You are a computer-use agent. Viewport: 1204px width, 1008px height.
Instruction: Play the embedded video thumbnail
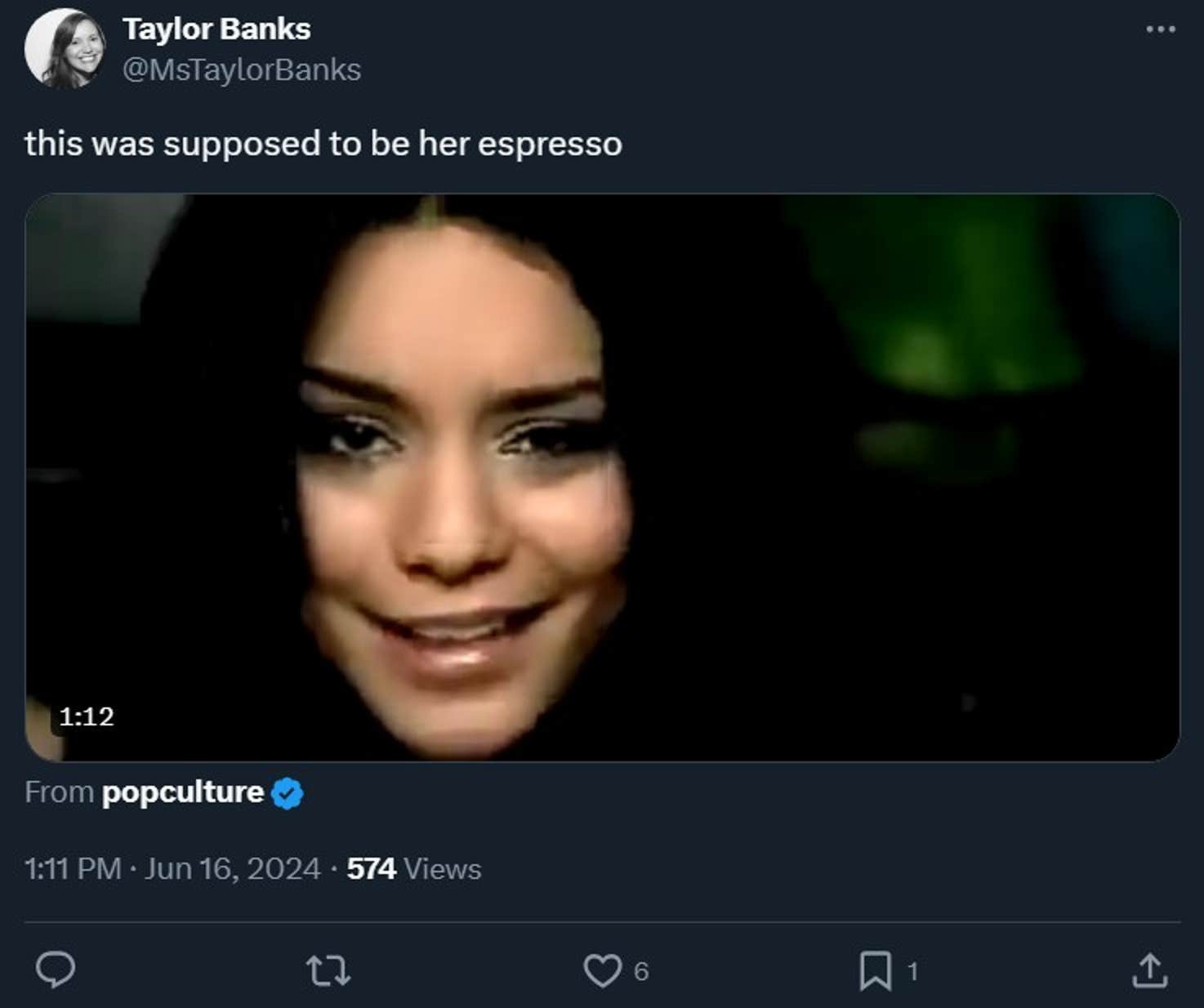[602, 477]
